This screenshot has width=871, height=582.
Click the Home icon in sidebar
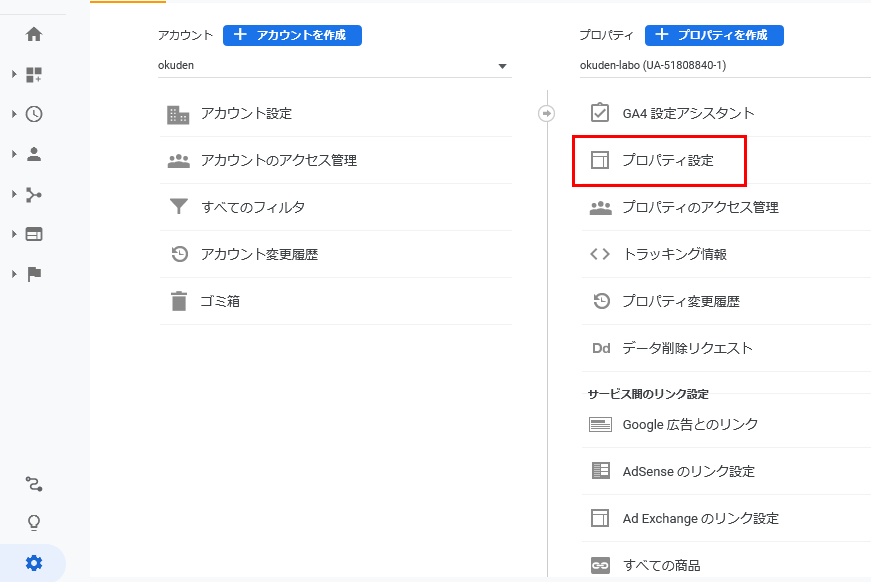tap(34, 34)
